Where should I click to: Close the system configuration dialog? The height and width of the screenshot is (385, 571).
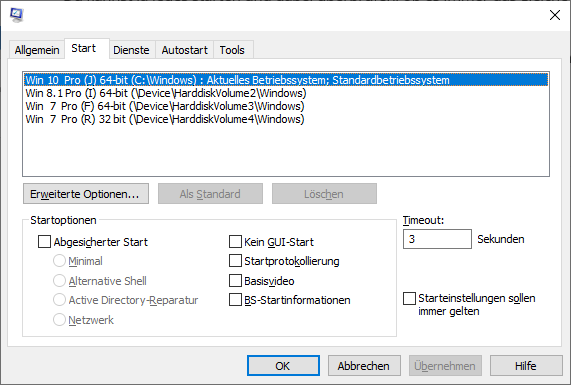tap(555, 15)
